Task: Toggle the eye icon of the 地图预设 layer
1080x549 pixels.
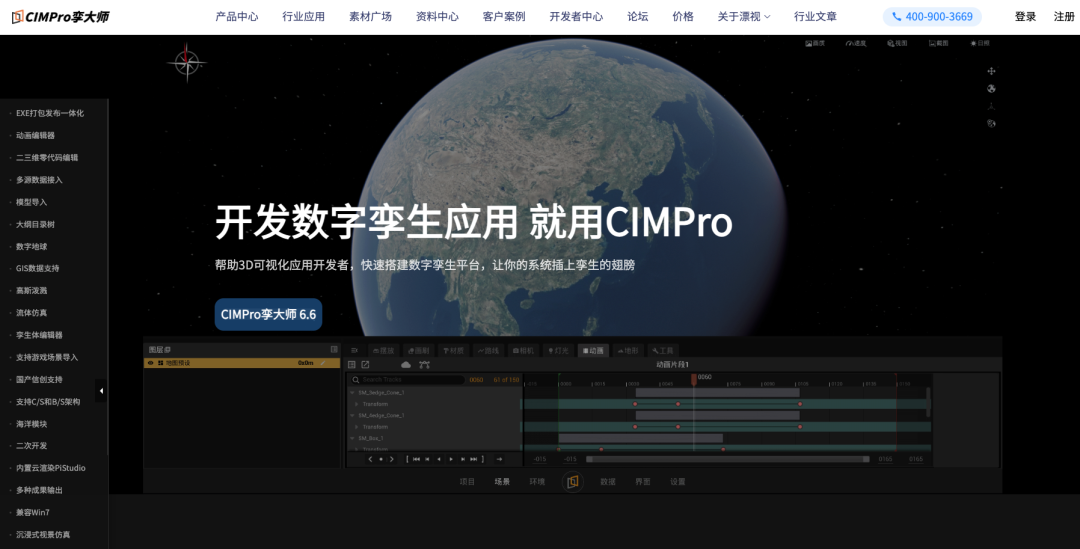Action: pos(150,363)
